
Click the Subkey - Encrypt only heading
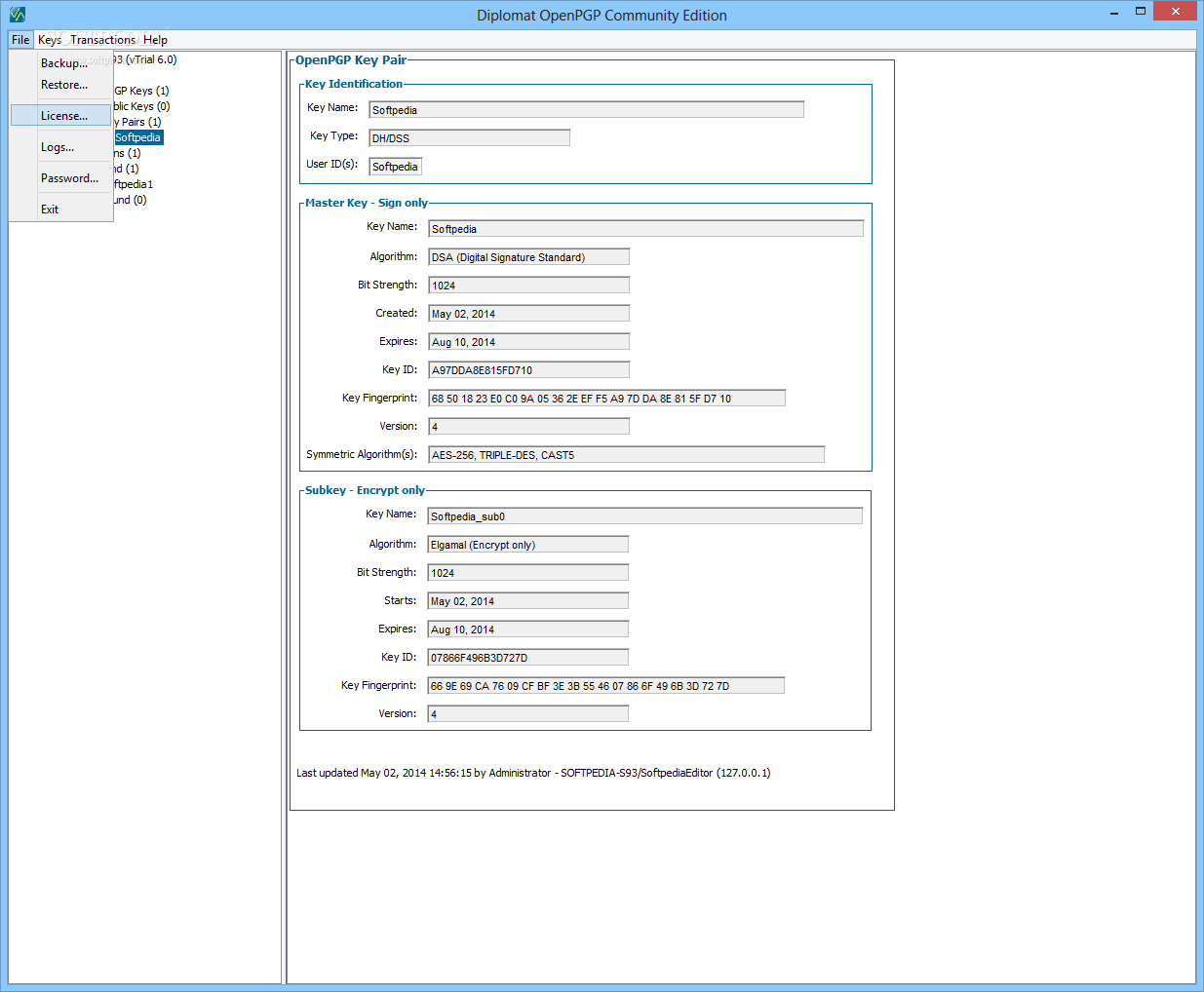pyautogui.click(x=365, y=490)
